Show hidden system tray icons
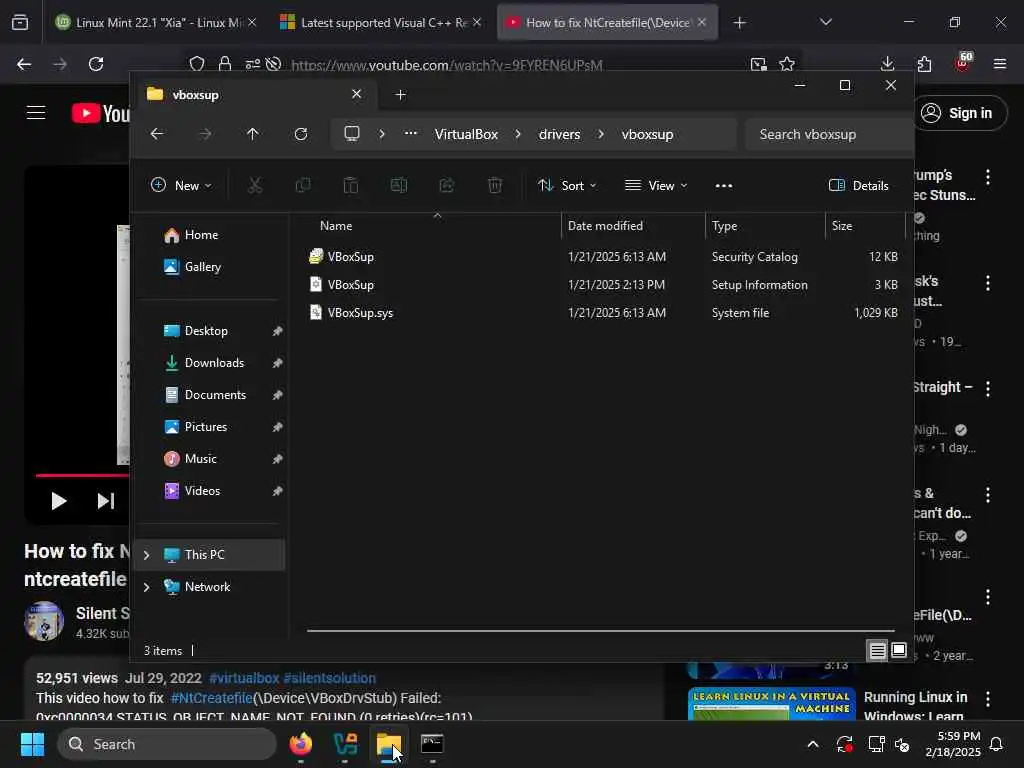This screenshot has height=768, width=1024. point(813,744)
